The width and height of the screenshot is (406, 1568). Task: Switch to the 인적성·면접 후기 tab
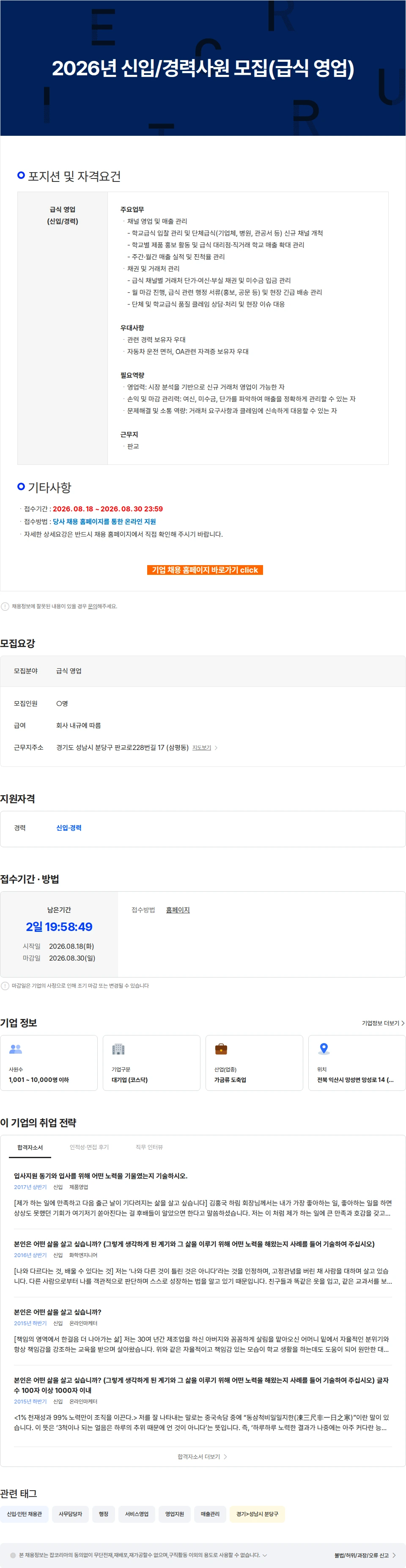[x=89, y=1148]
